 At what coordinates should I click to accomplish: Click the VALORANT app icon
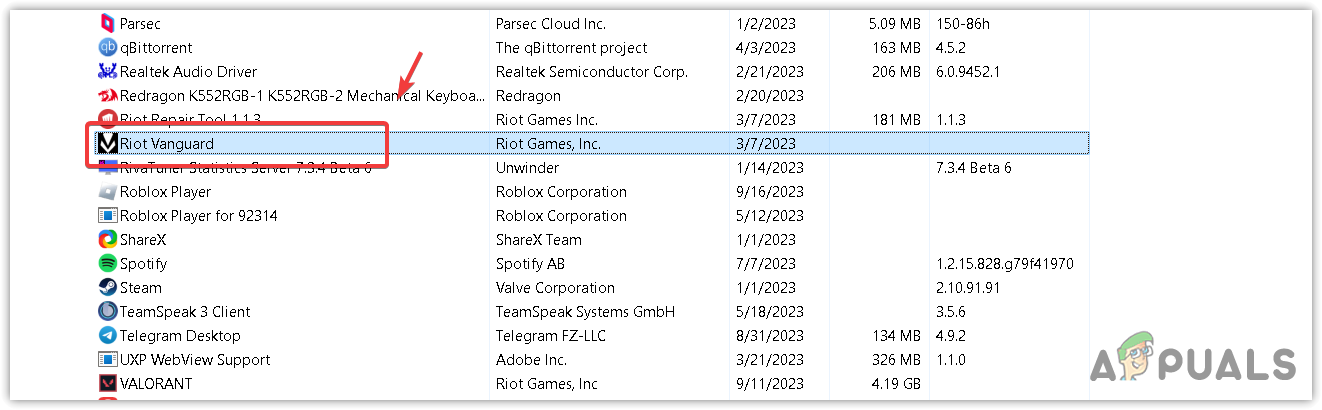click(107, 383)
